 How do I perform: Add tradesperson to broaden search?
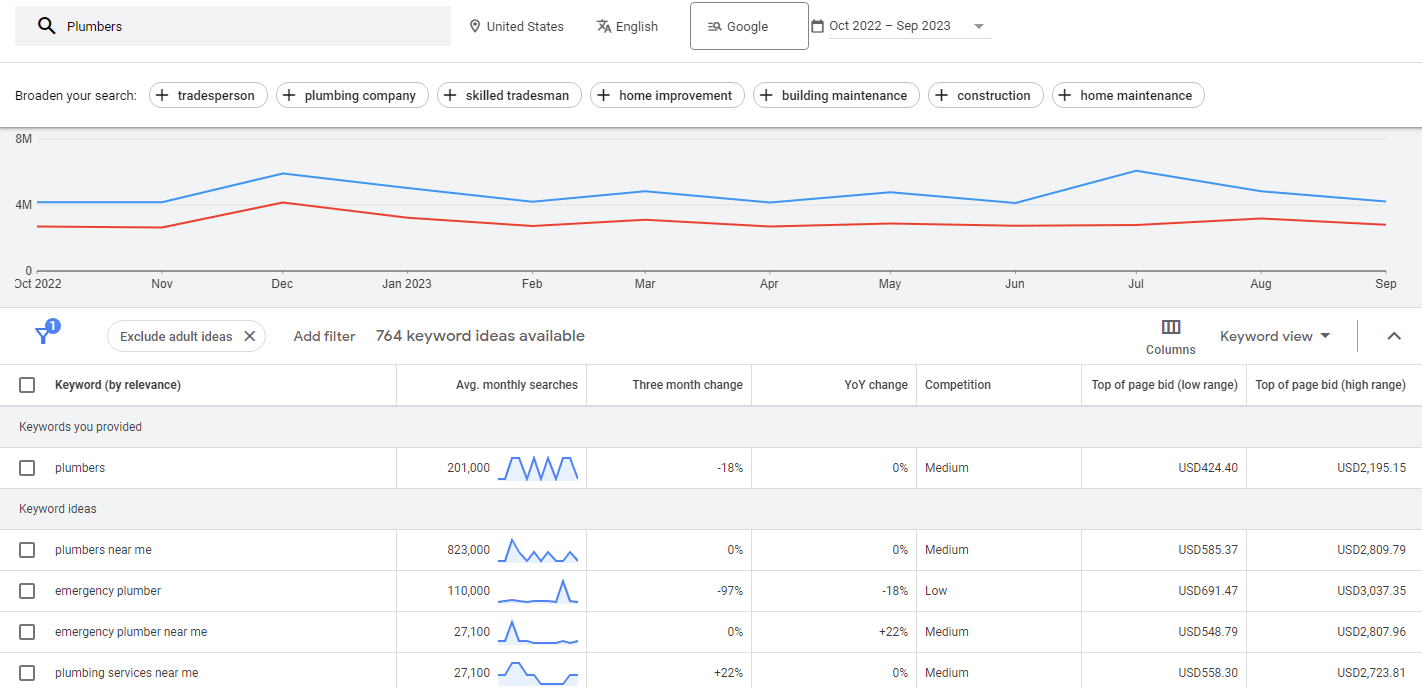(209, 95)
